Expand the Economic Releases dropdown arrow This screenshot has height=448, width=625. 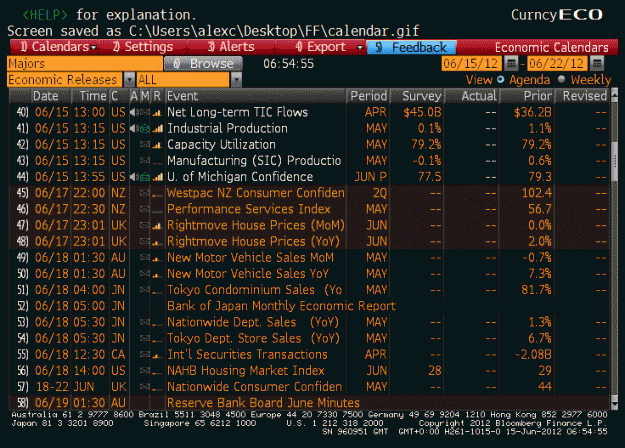click(129, 80)
